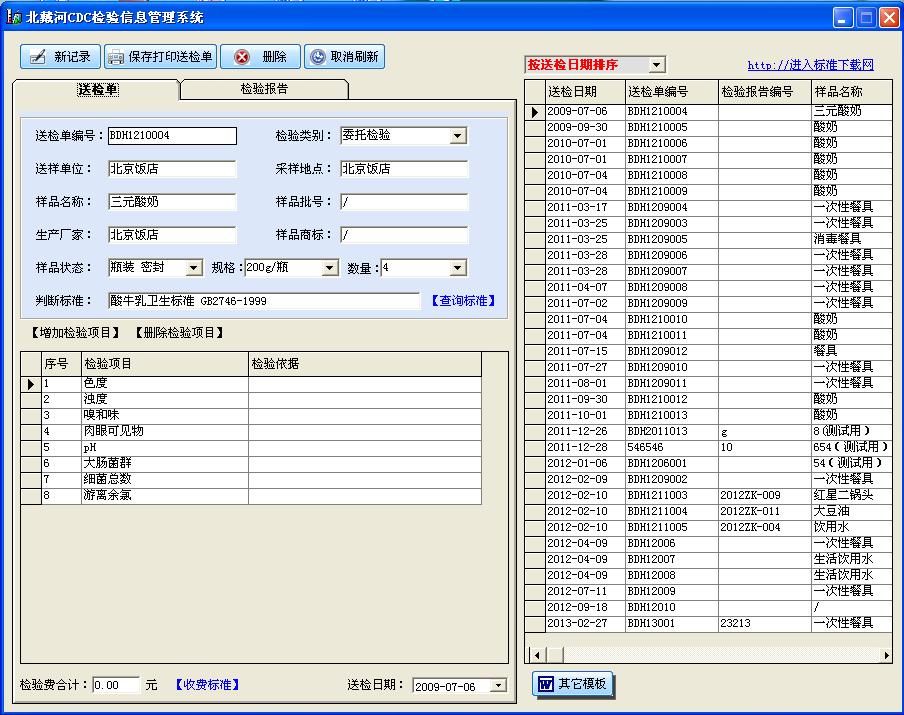Expand the 检验类别 dropdown
Viewport: 904px width, 715px height.
(458, 136)
